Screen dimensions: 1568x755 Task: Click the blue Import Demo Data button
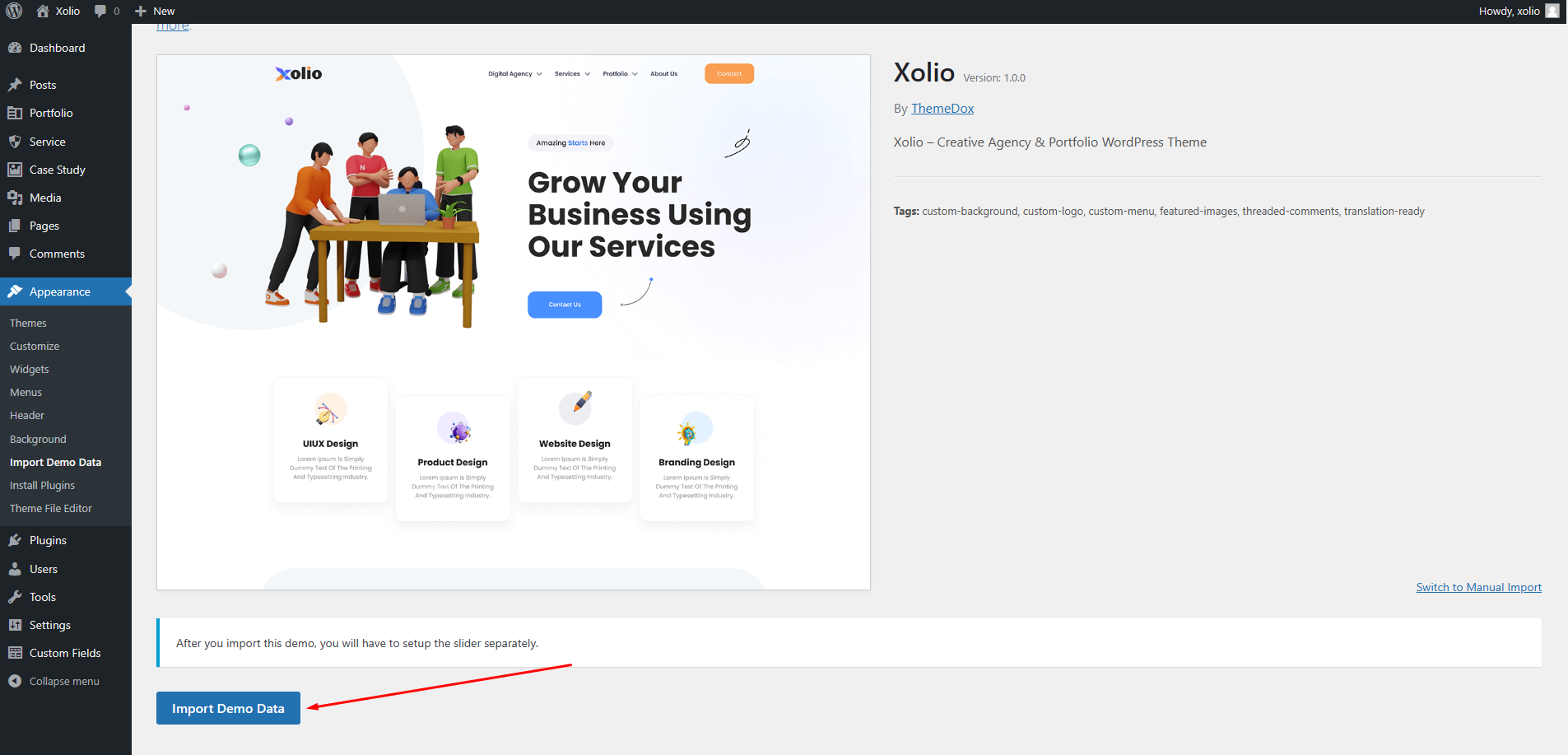point(228,708)
